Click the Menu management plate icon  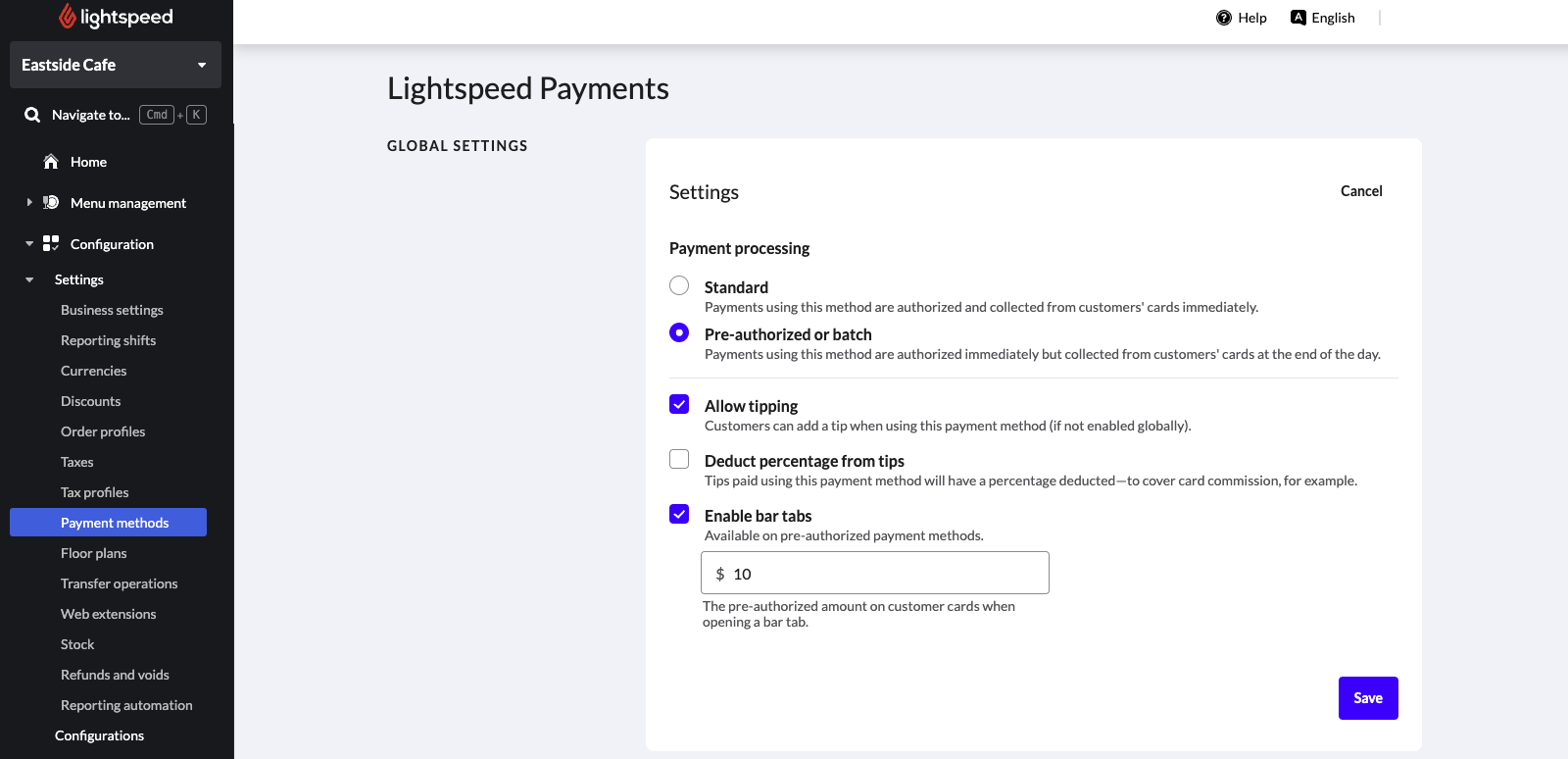pos(51,203)
